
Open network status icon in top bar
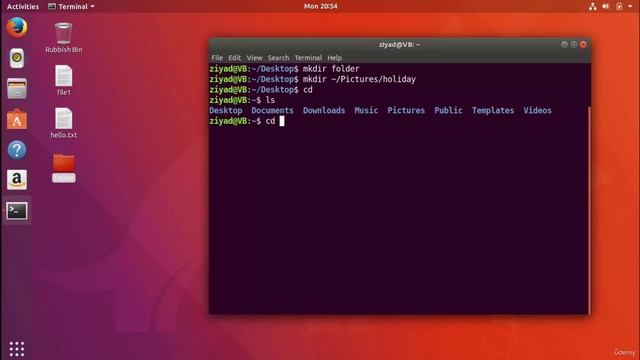(x=592, y=6)
